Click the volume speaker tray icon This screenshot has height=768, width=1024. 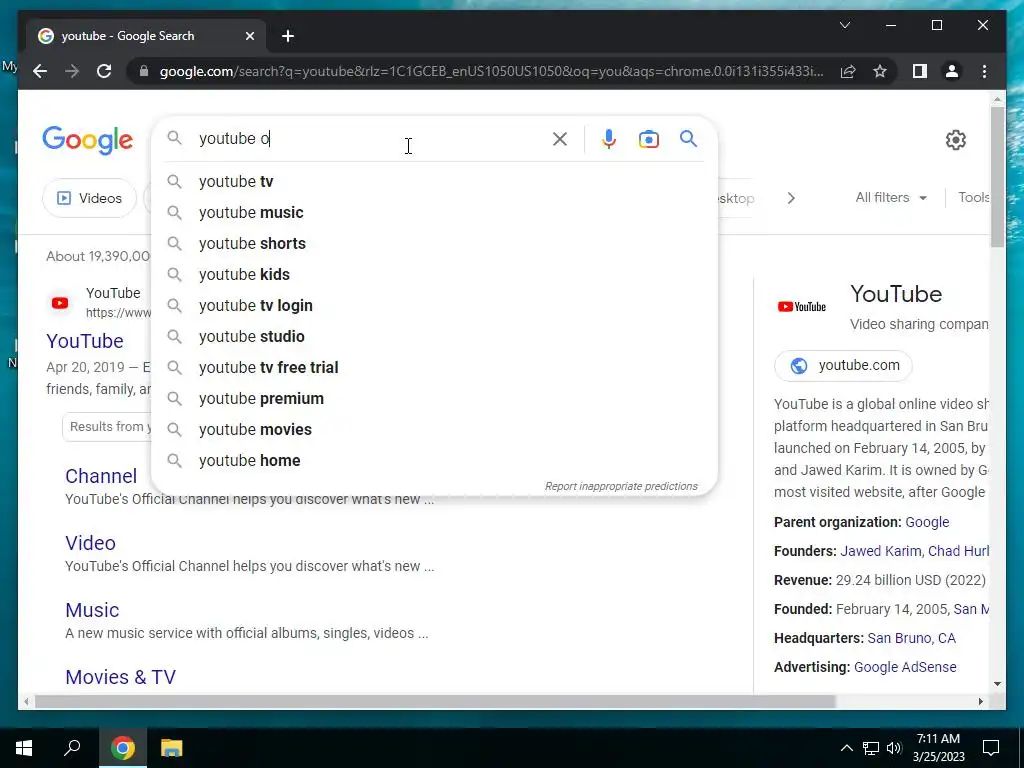pyautogui.click(x=894, y=748)
